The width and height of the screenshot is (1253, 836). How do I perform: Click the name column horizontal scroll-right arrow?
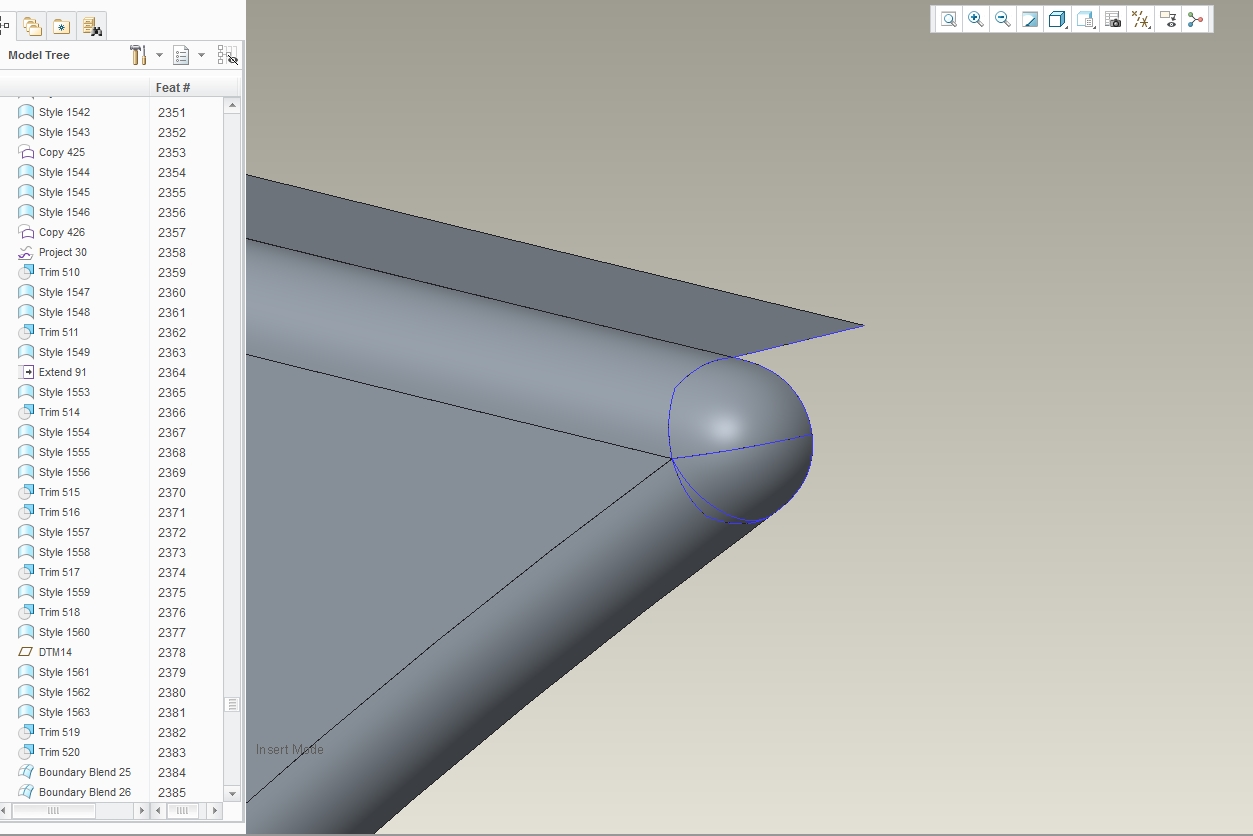point(141,811)
